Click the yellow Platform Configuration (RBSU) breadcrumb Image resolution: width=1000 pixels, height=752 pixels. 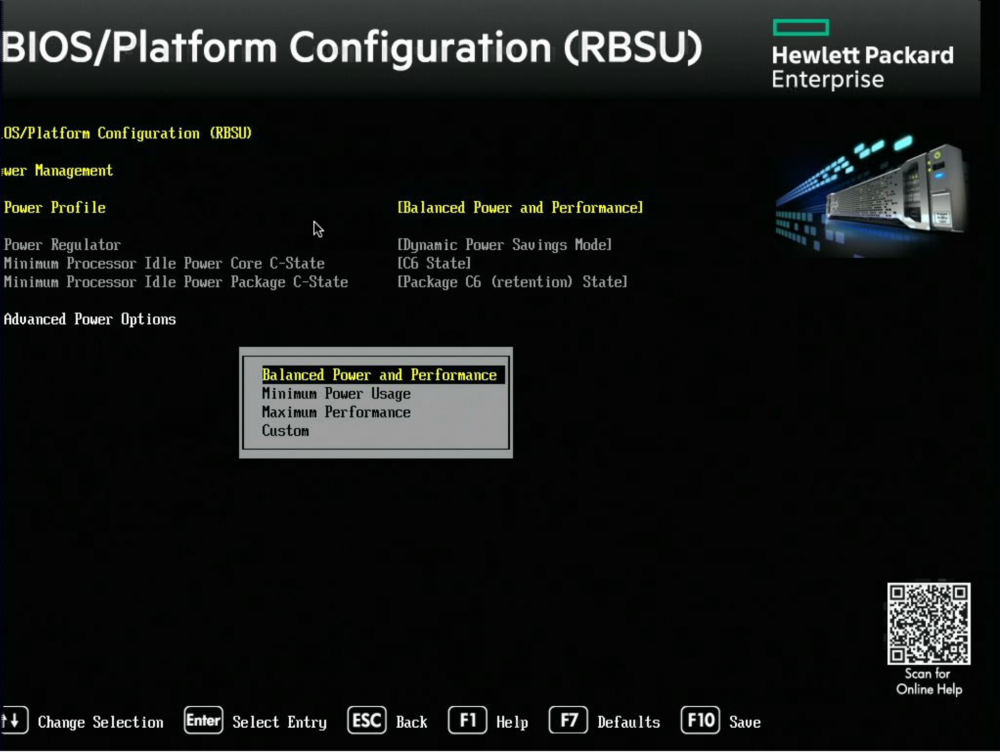[x=127, y=133]
